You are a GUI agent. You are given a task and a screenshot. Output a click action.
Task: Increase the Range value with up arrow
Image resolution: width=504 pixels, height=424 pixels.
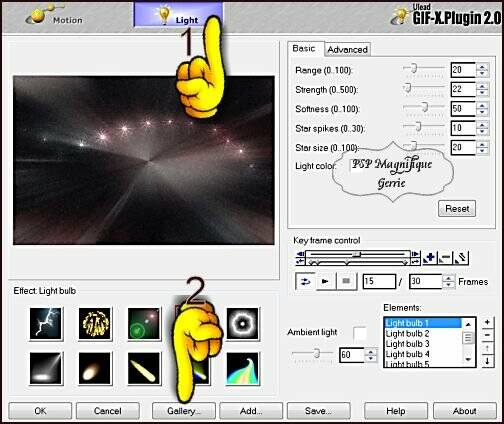click(482, 67)
